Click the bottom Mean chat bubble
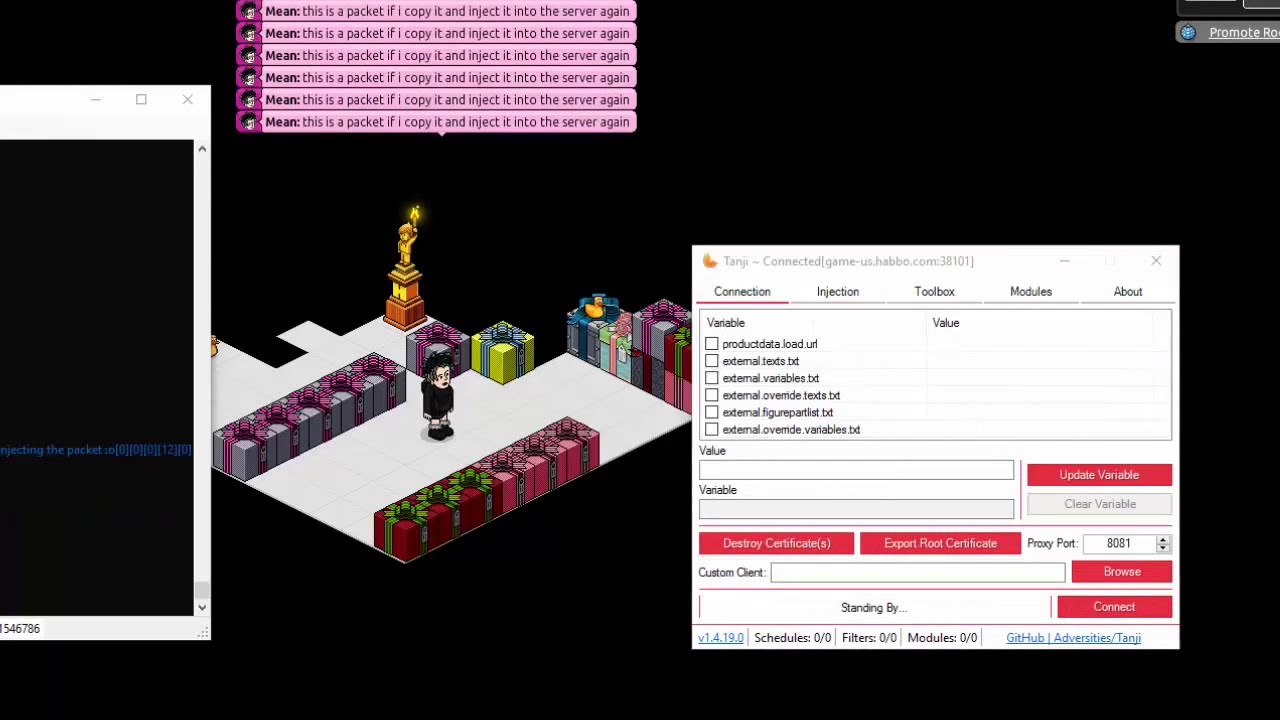The width and height of the screenshot is (1280, 720). pyautogui.click(x=436, y=122)
